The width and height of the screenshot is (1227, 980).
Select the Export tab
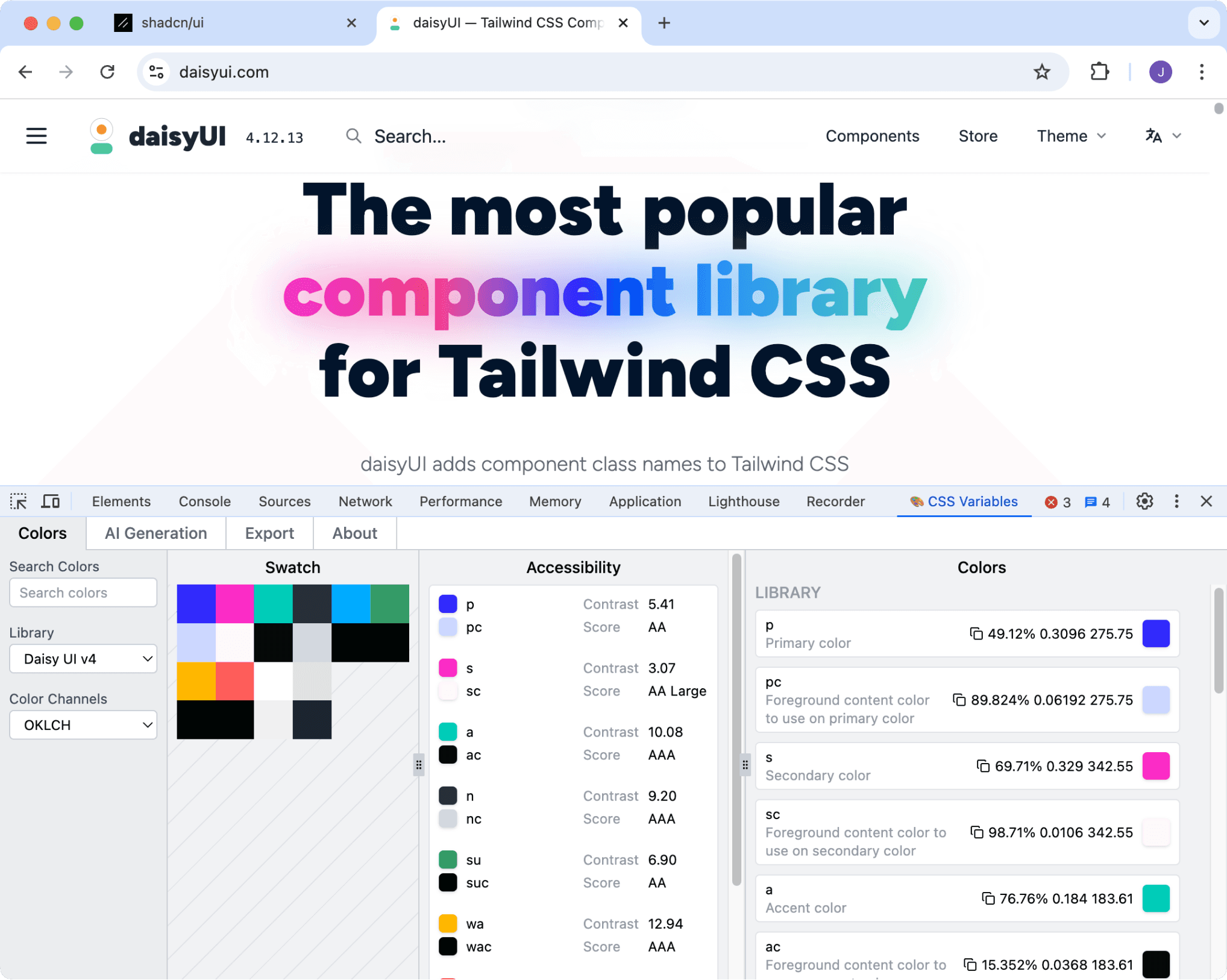coord(269,533)
